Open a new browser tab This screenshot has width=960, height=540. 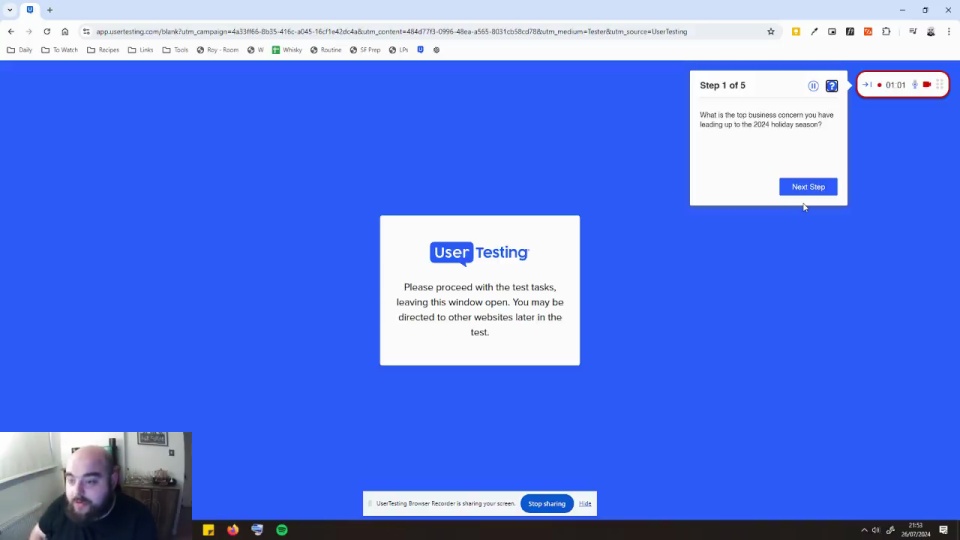point(50,10)
